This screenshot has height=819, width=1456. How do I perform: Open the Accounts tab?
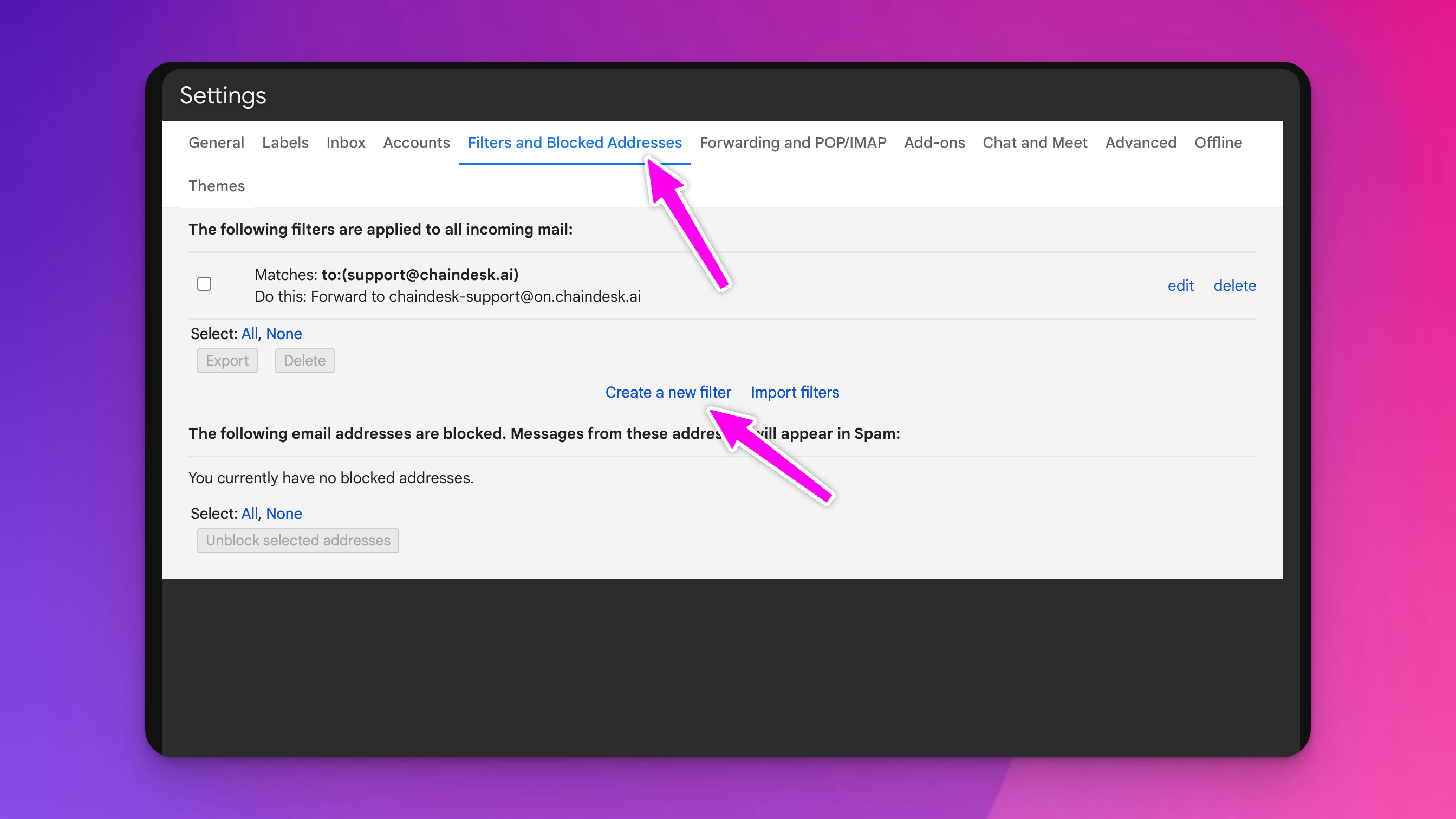click(x=416, y=142)
